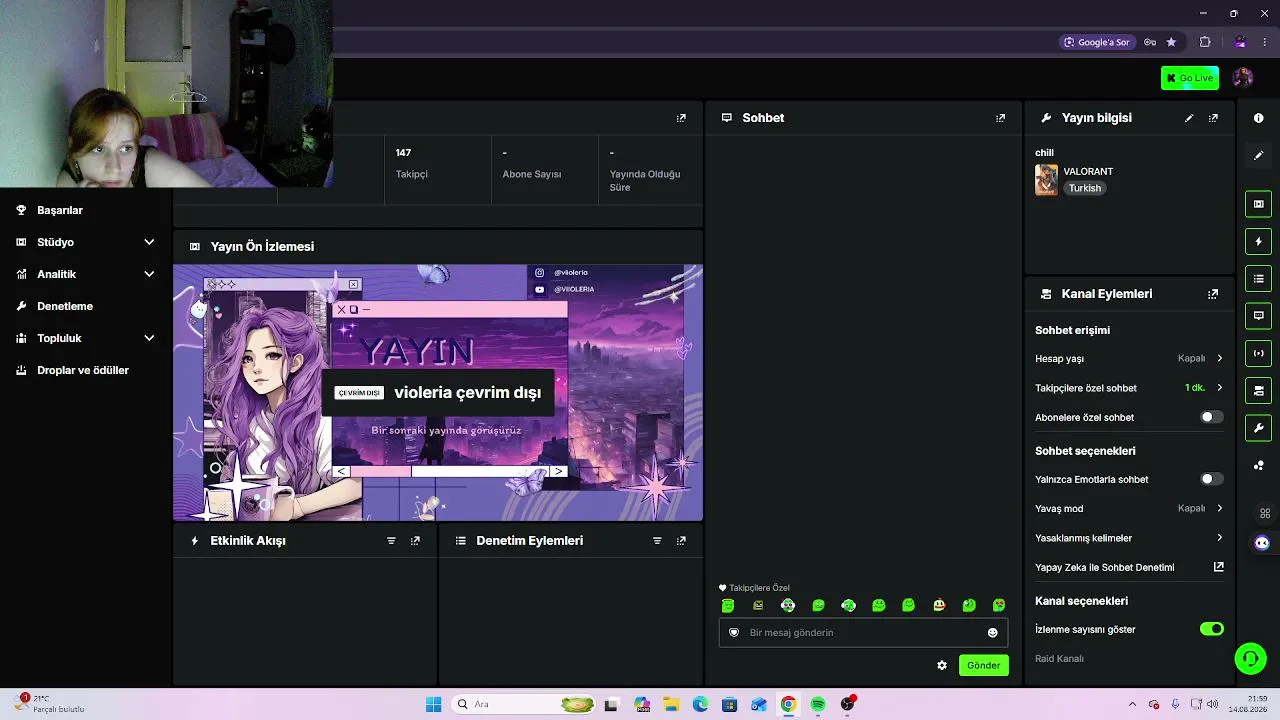
Task: Open the info icon in right sidebar
Action: point(1259,118)
